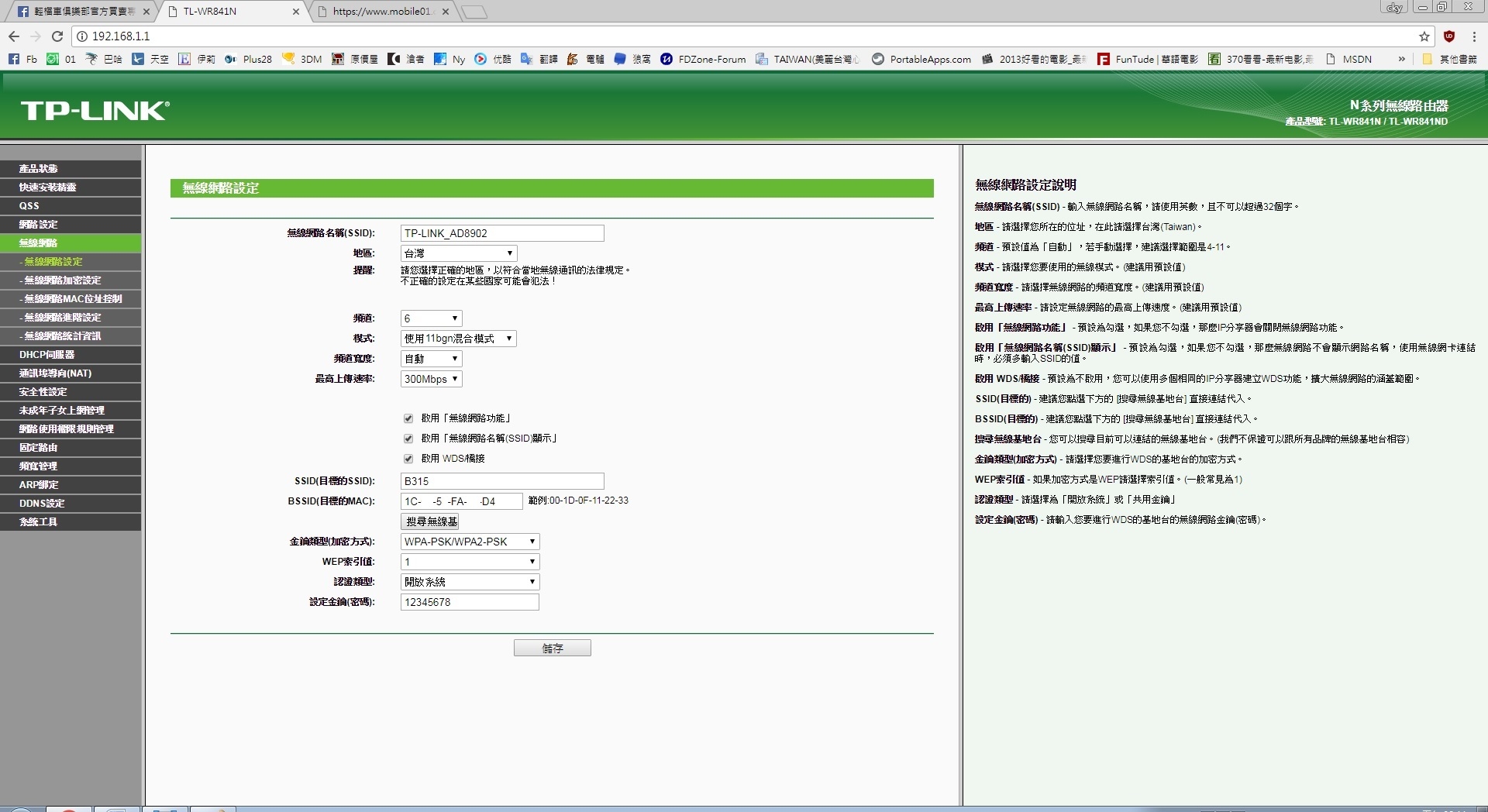
Task: Open the Fb bookmark
Action: pos(22,59)
